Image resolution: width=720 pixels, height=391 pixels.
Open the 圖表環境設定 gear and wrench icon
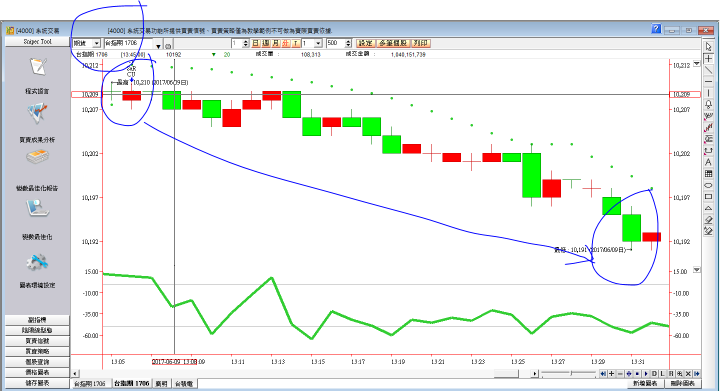click(x=37, y=263)
